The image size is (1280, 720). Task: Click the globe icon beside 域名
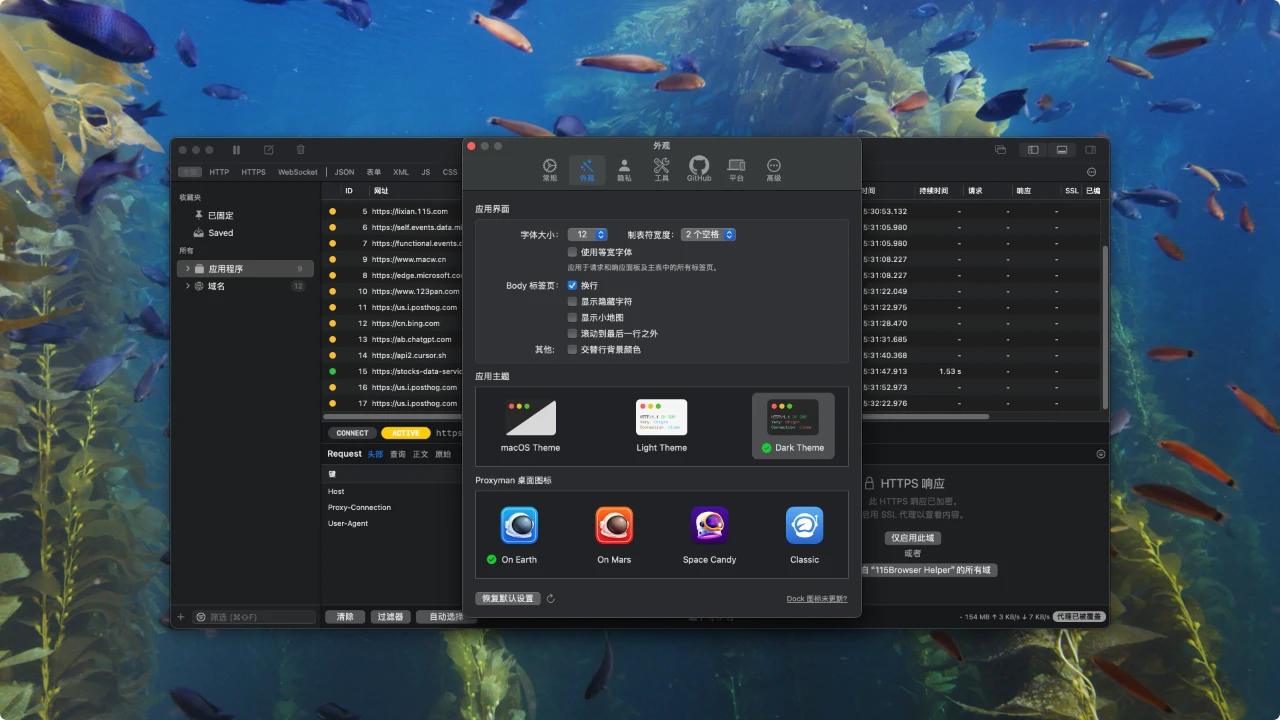(x=199, y=286)
